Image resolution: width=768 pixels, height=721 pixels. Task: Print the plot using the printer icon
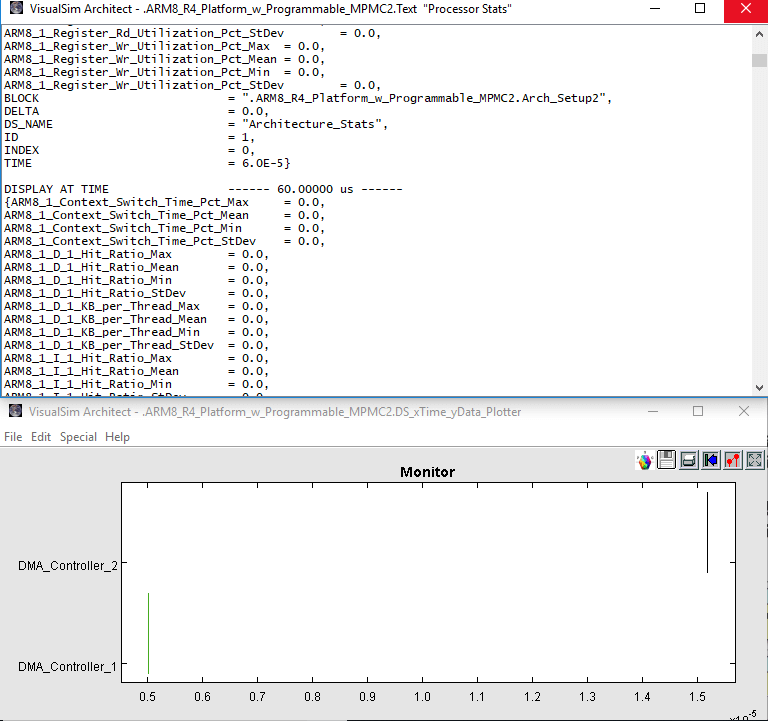[689, 460]
